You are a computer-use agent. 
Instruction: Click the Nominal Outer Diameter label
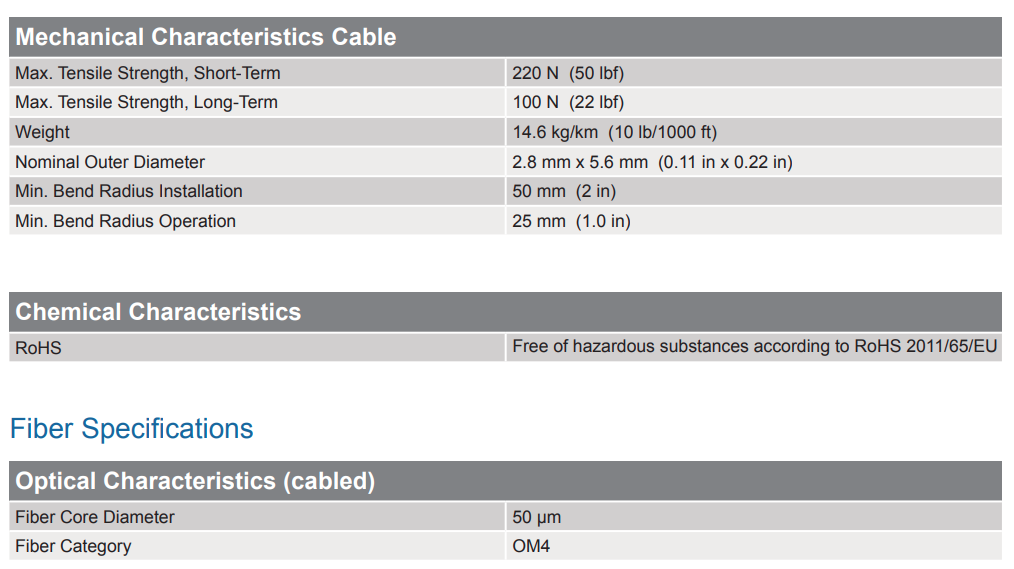(x=110, y=162)
